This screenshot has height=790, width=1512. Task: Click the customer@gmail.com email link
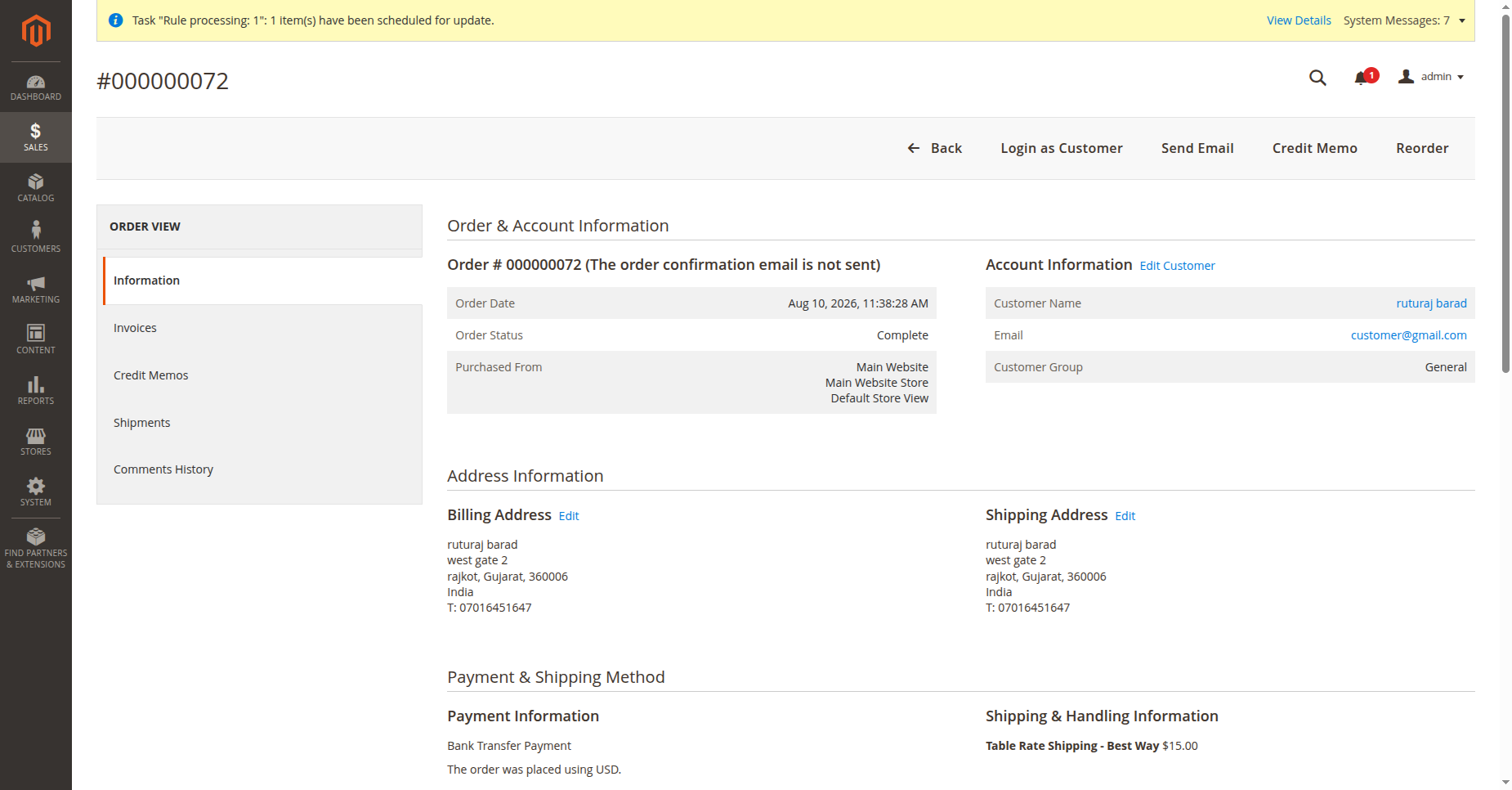[1408, 335]
